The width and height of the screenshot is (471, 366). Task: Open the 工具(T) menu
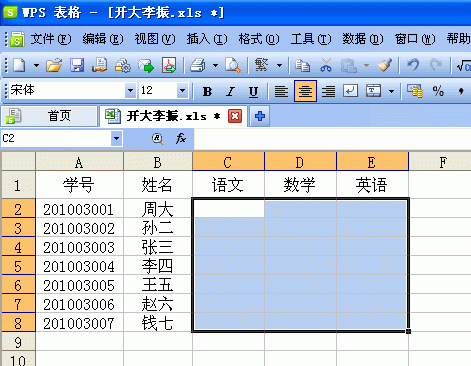[x=311, y=39]
